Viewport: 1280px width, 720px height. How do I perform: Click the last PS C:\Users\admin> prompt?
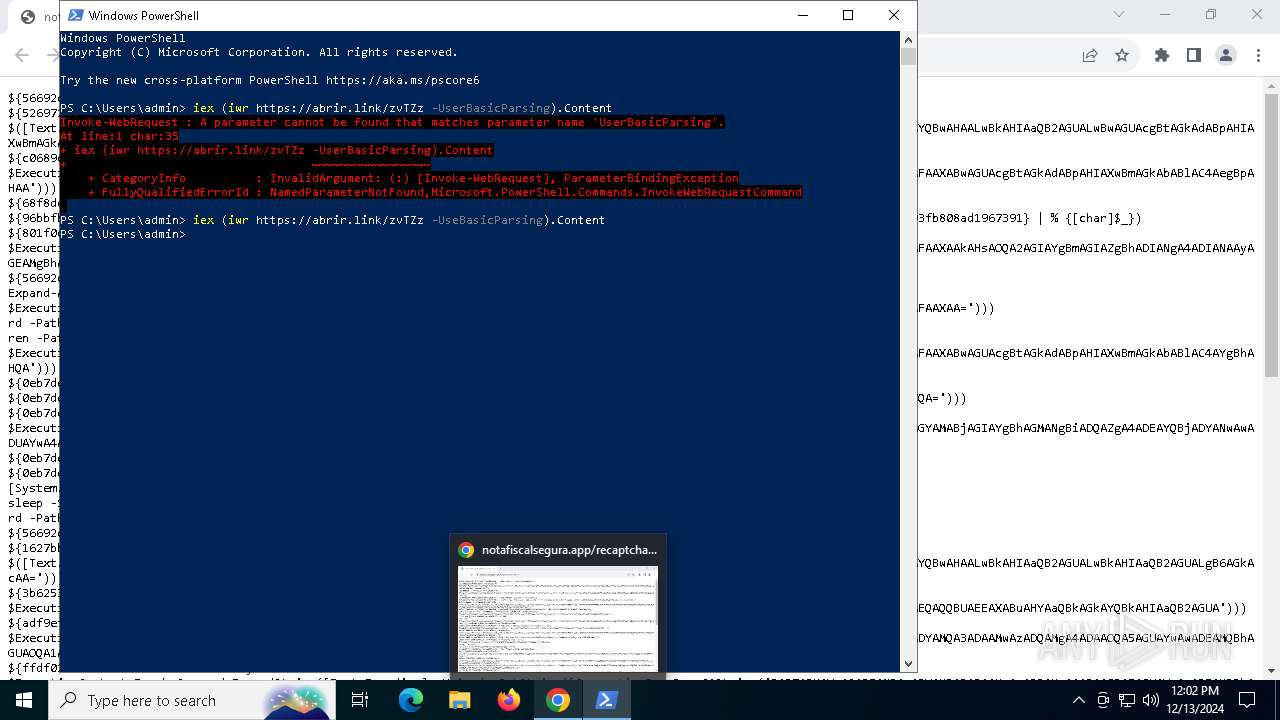pos(123,234)
